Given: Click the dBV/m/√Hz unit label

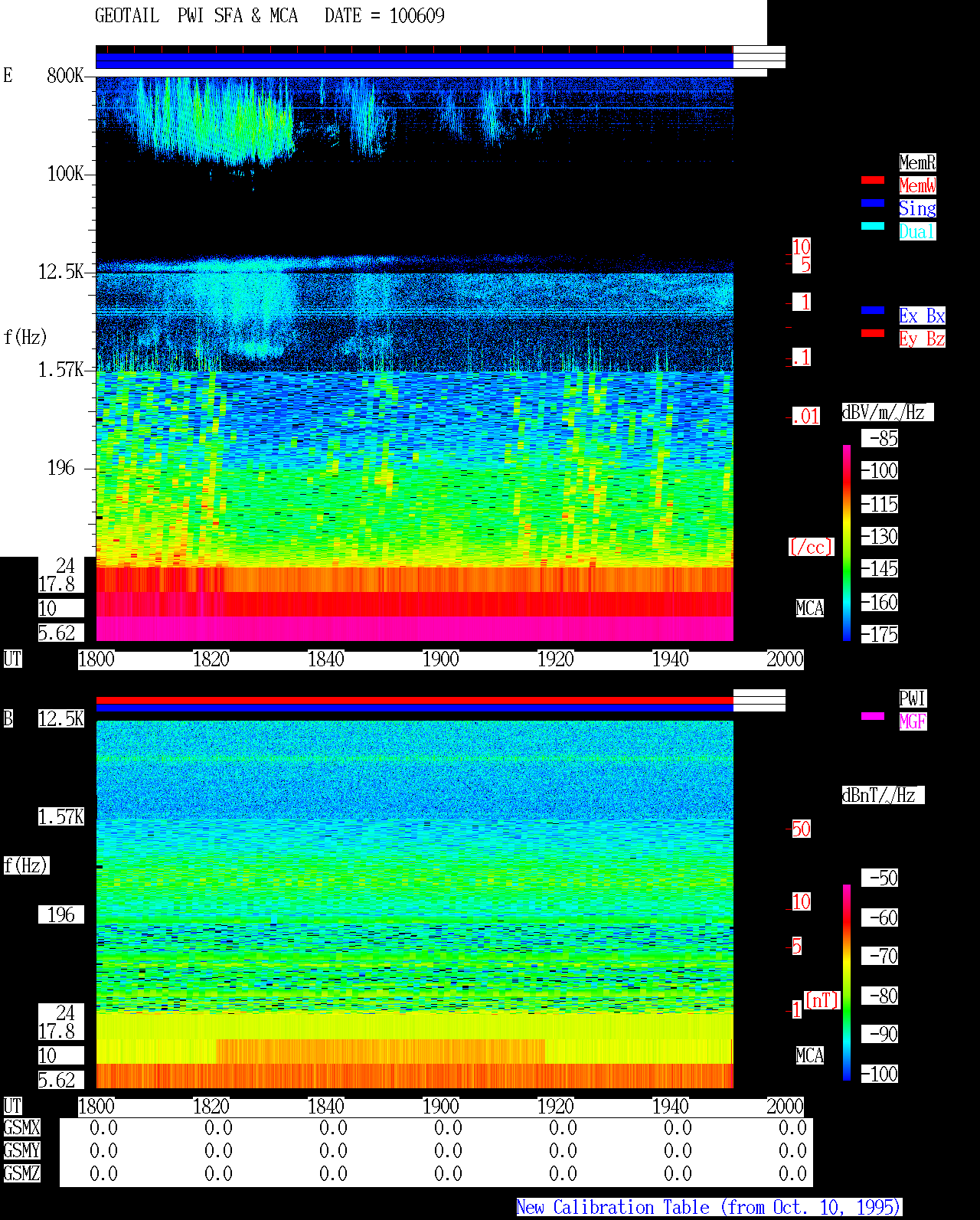Looking at the screenshot, I should pyautogui.click(x=887, y=412).
